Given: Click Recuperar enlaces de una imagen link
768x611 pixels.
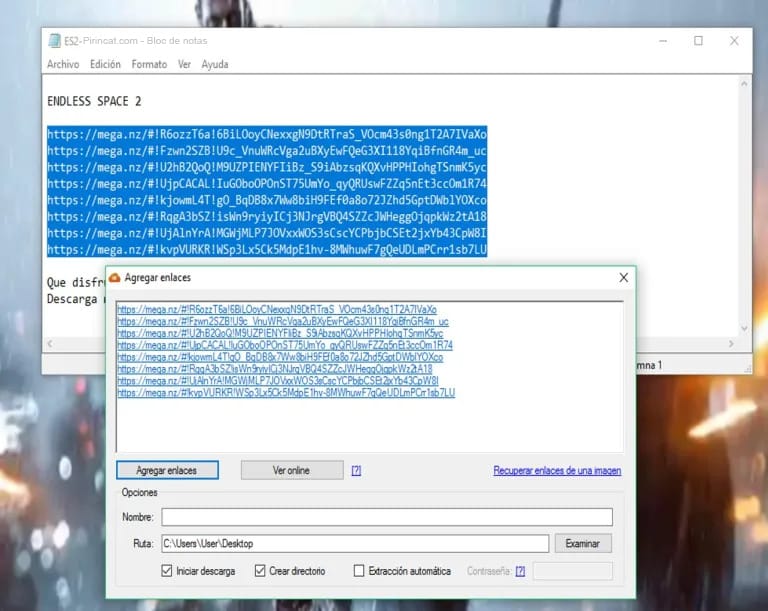Looking at the screenshot, I should [557, 470].
